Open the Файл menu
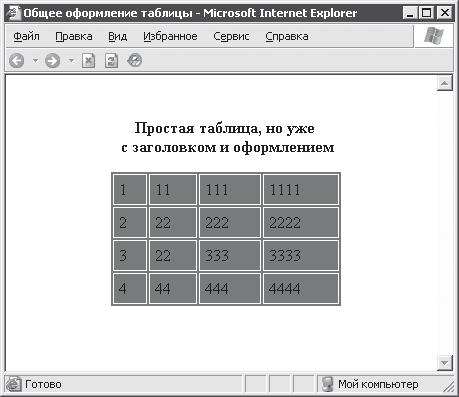This screenshot has height=397, width=459. click(x=26, y=36)
